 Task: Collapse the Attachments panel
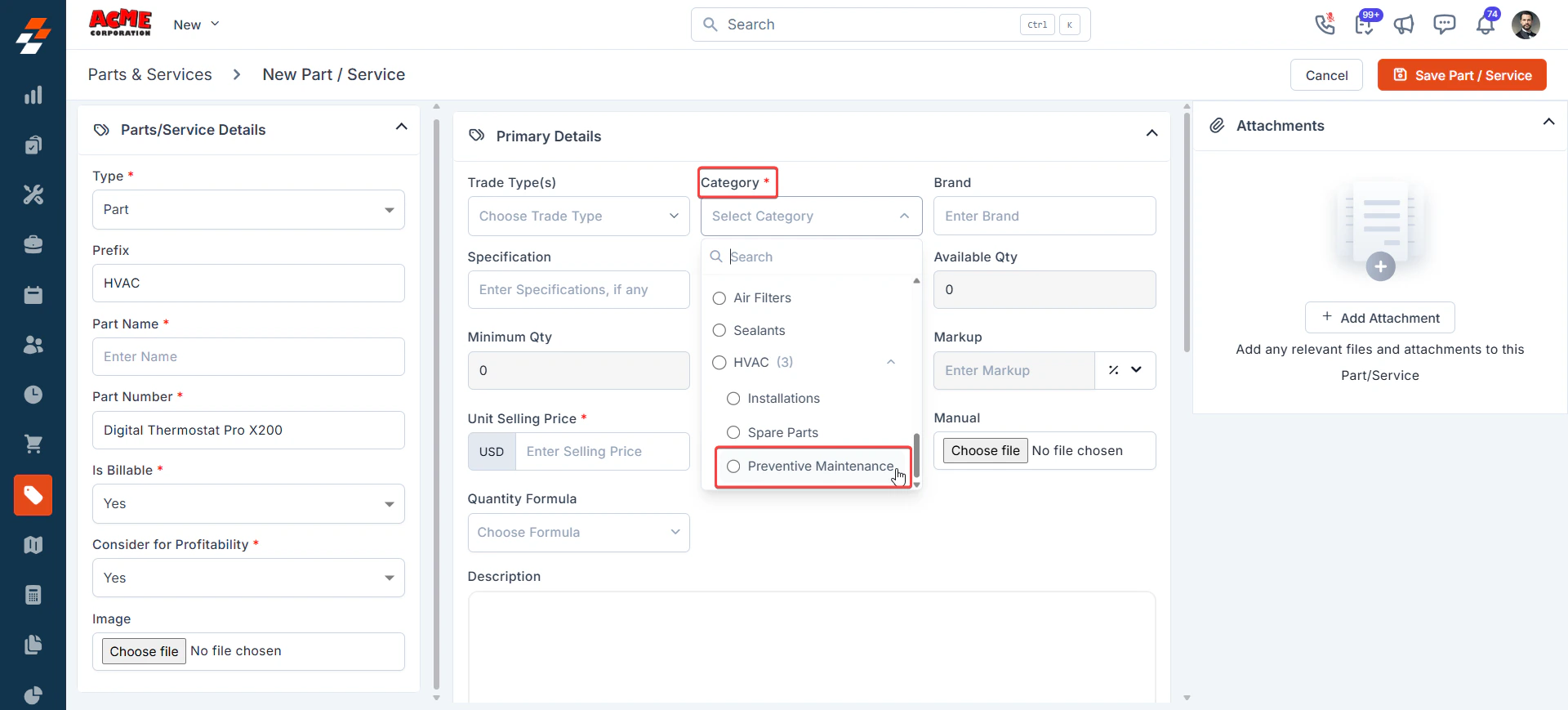click(x=1548, y=122)
